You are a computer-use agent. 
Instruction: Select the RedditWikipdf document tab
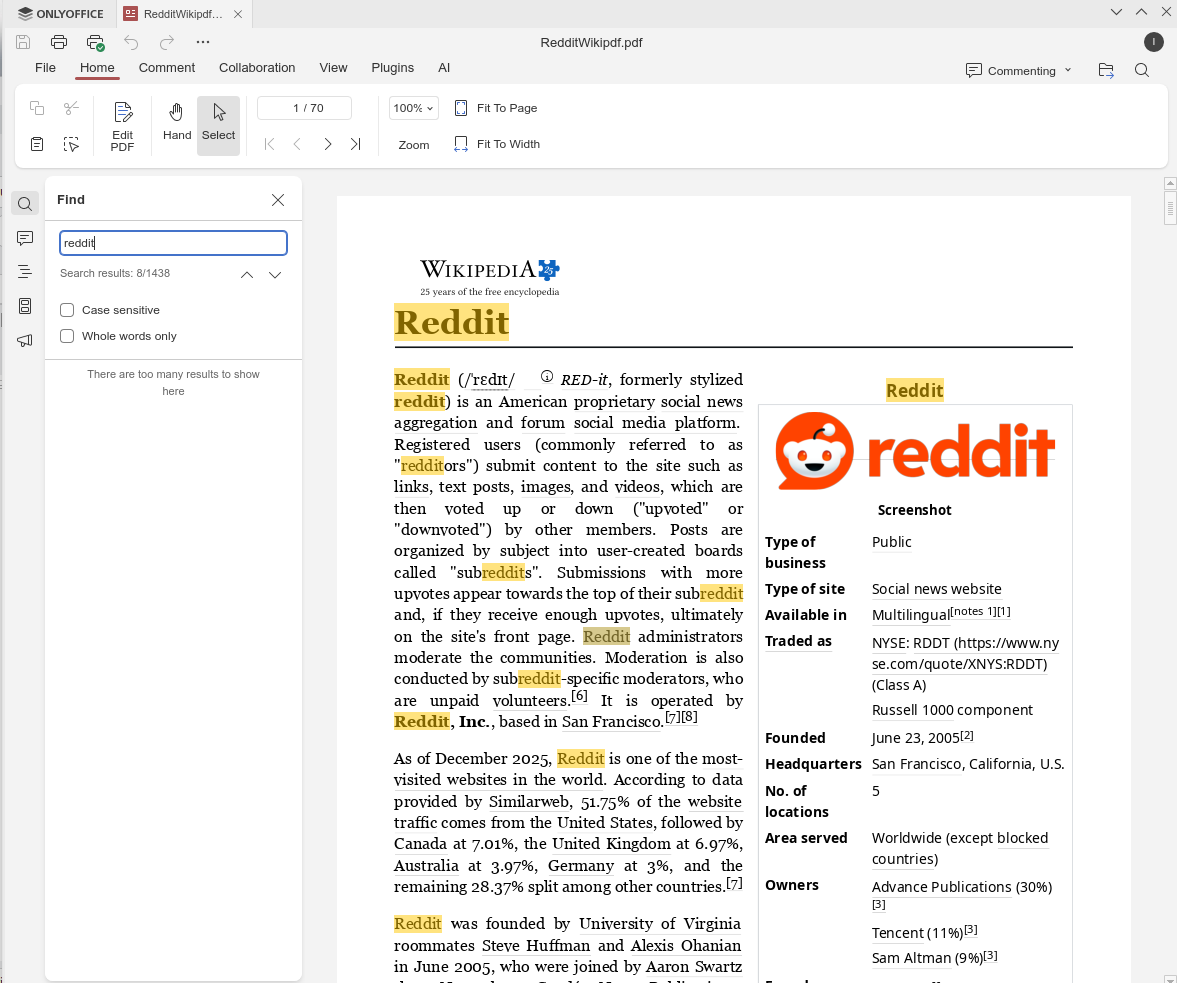183,14
